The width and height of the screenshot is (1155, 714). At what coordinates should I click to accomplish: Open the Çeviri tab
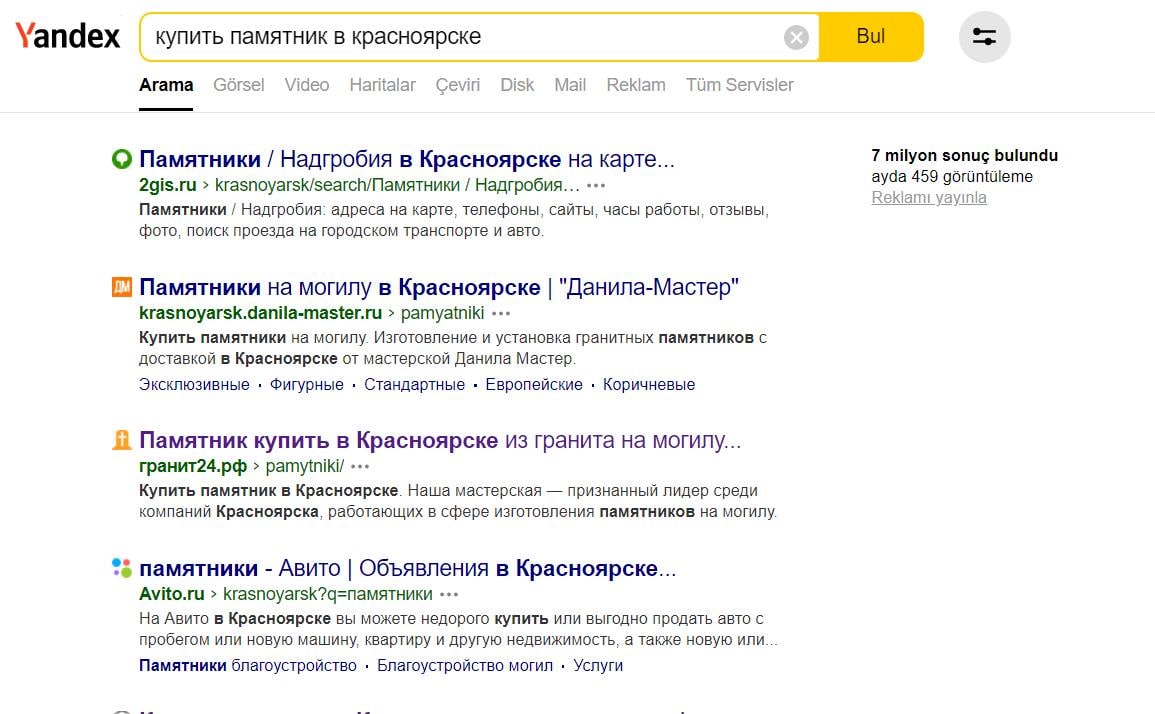coord(457,85)
